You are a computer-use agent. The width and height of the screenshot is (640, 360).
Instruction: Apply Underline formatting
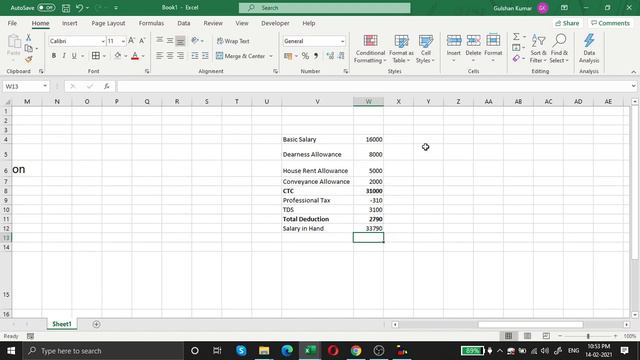(x=74, y=56)
